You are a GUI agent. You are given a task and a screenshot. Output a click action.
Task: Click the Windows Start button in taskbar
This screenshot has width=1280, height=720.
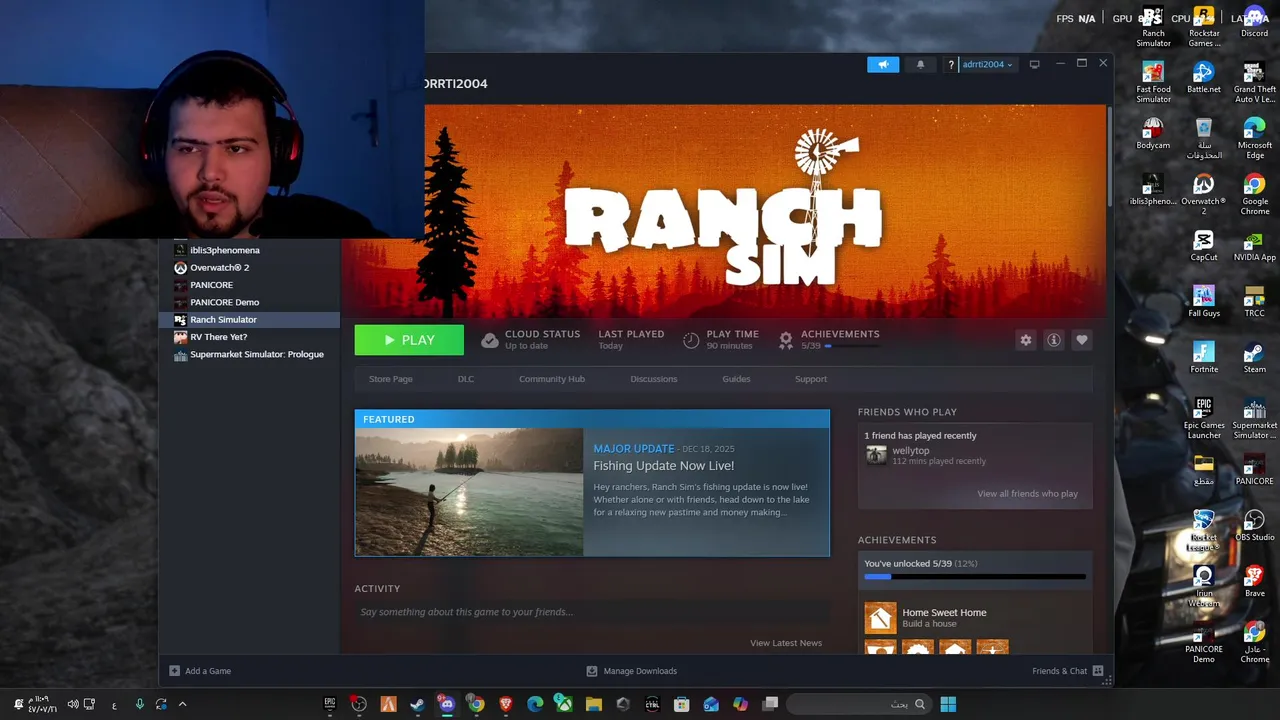pos(948,704)
